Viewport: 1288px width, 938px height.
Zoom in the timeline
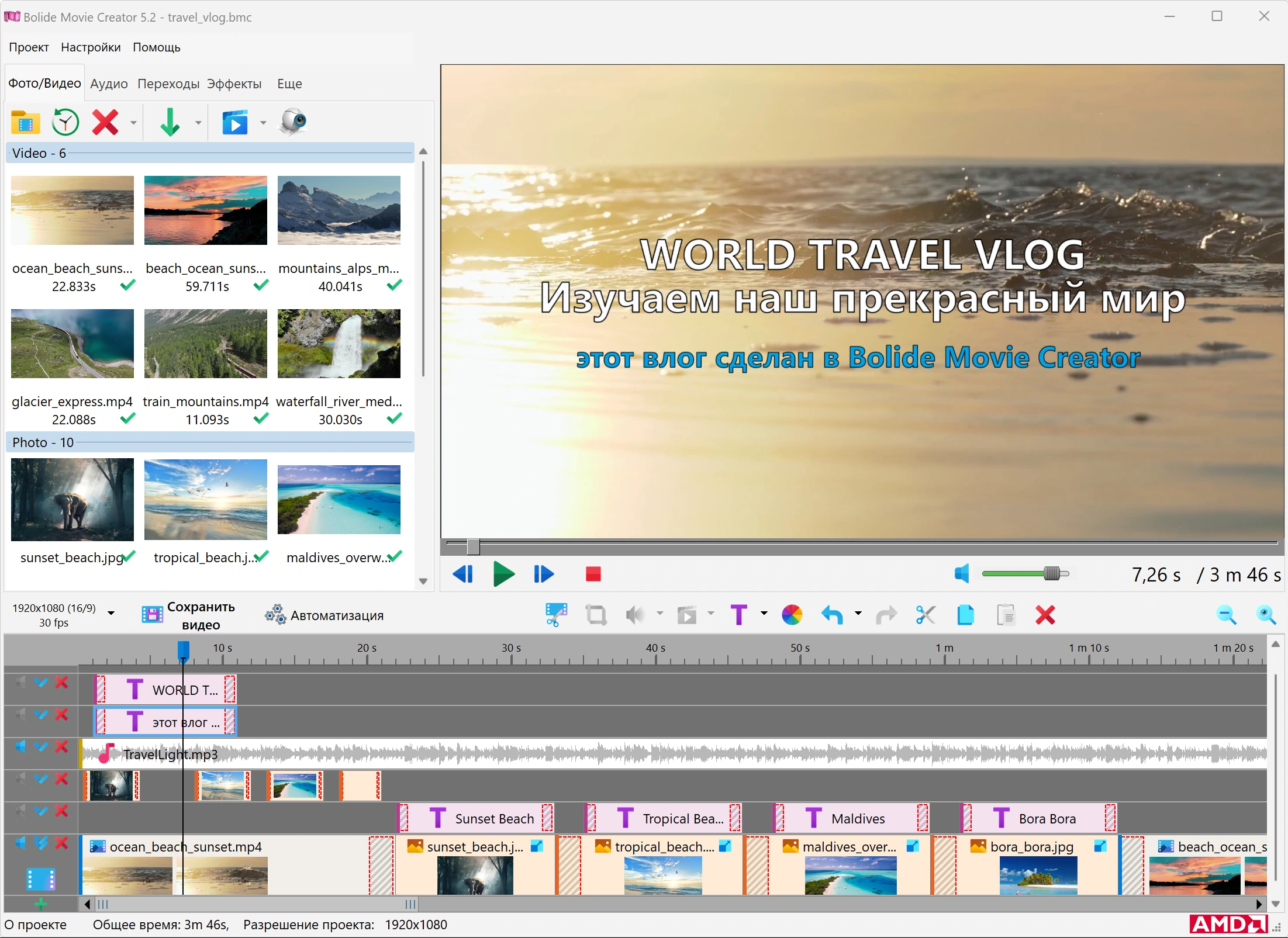(x=1266, y=615)
